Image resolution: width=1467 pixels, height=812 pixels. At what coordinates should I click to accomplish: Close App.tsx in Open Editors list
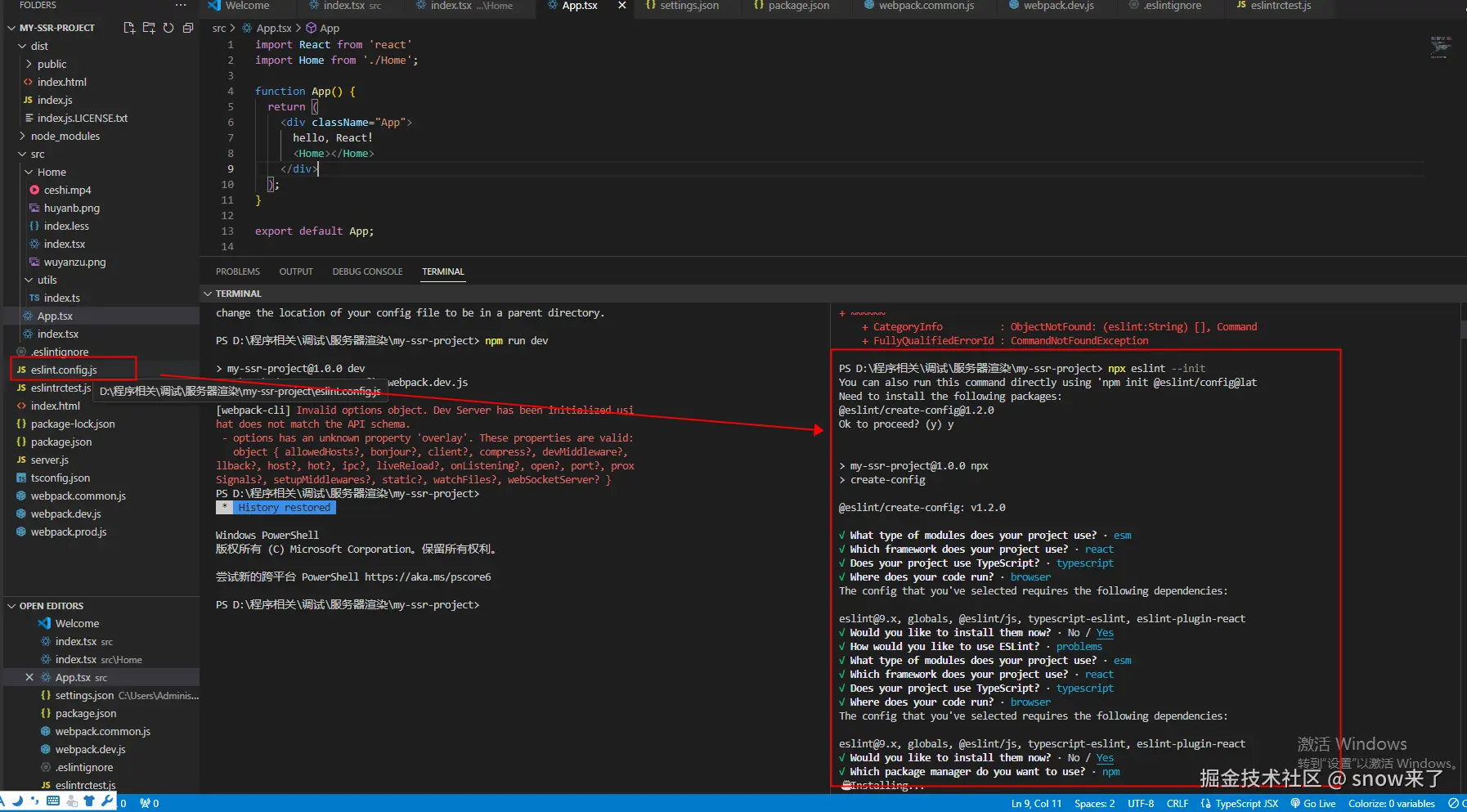point(29,677)
